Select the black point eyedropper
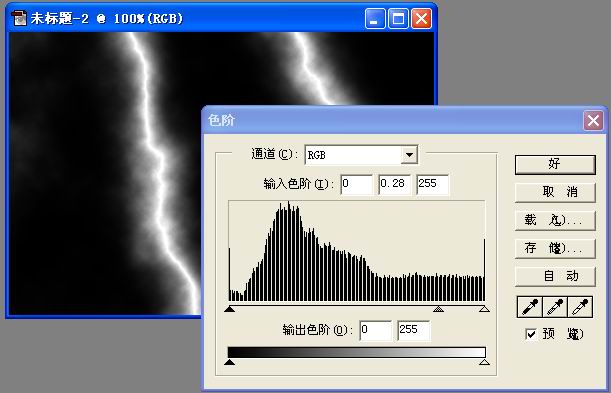The width and height of the screenshot is (611, 393). click(x=530, y=307)
